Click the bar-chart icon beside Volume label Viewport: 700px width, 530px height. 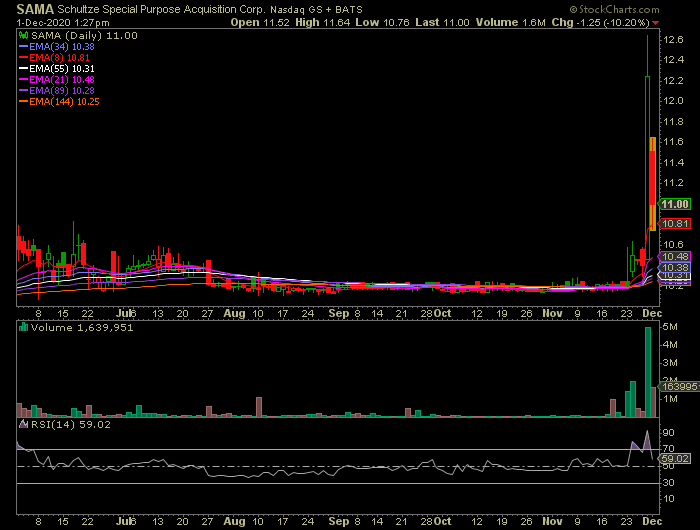click(23, 328)
